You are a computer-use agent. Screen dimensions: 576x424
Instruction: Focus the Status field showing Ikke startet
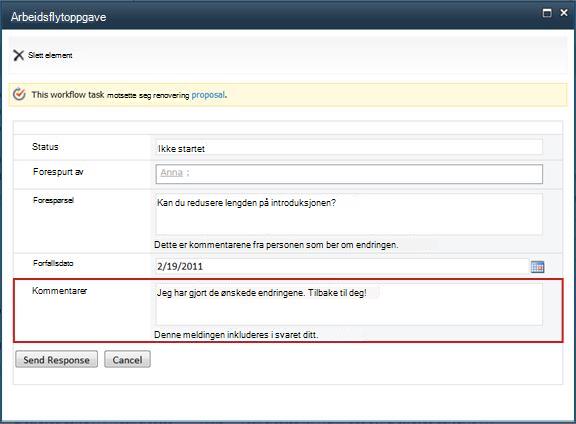click(x=349, y=148)
